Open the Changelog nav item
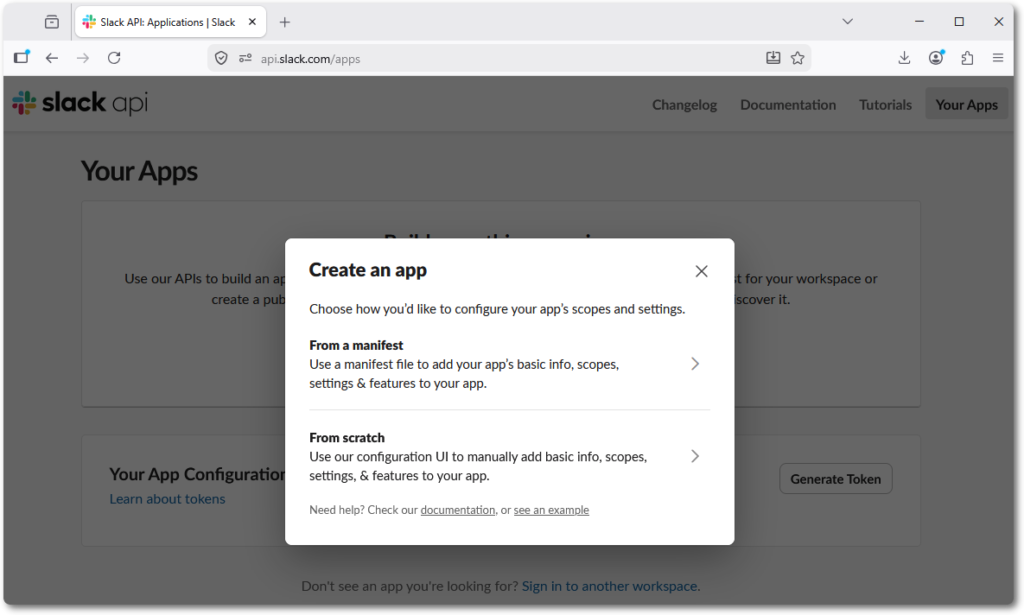This screenshot has width=1024, height=615. (x=684, y=104)
